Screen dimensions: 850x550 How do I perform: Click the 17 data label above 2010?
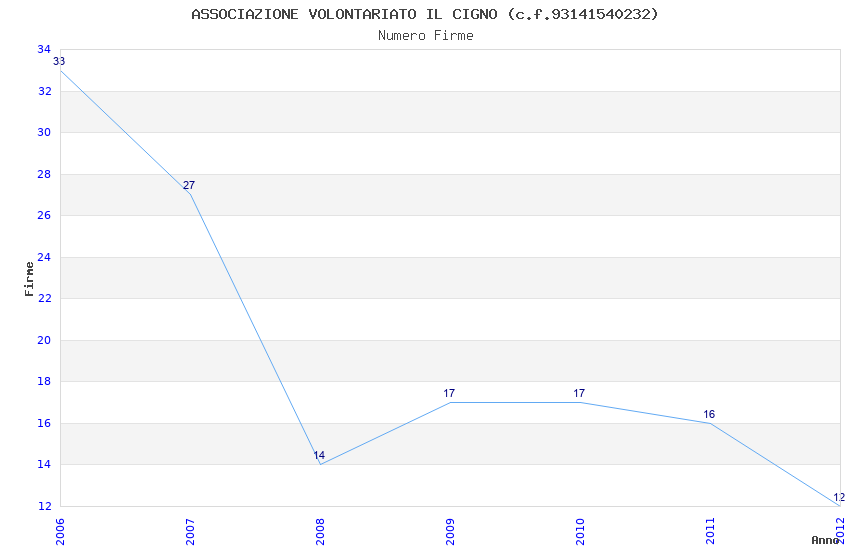click(579, 393)
